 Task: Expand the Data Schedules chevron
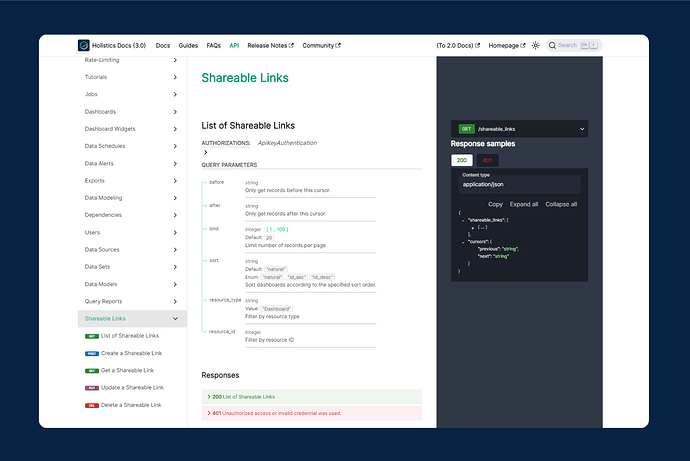click(x=175, y=146)
